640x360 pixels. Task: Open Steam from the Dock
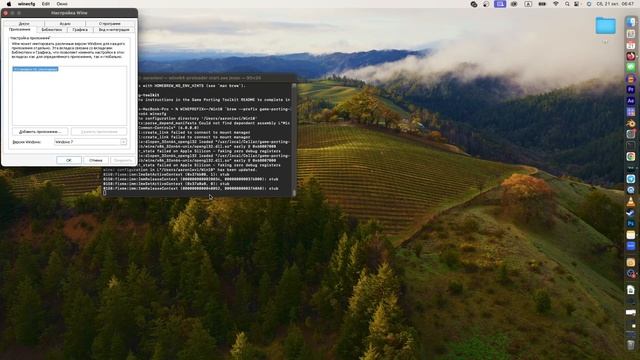631,212
